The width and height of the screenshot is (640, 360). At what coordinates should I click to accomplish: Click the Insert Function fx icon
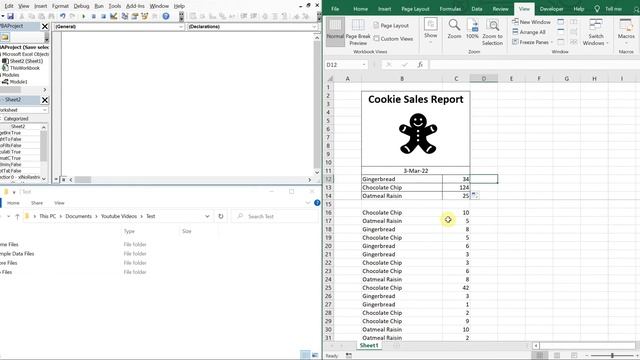pos(420,64)
